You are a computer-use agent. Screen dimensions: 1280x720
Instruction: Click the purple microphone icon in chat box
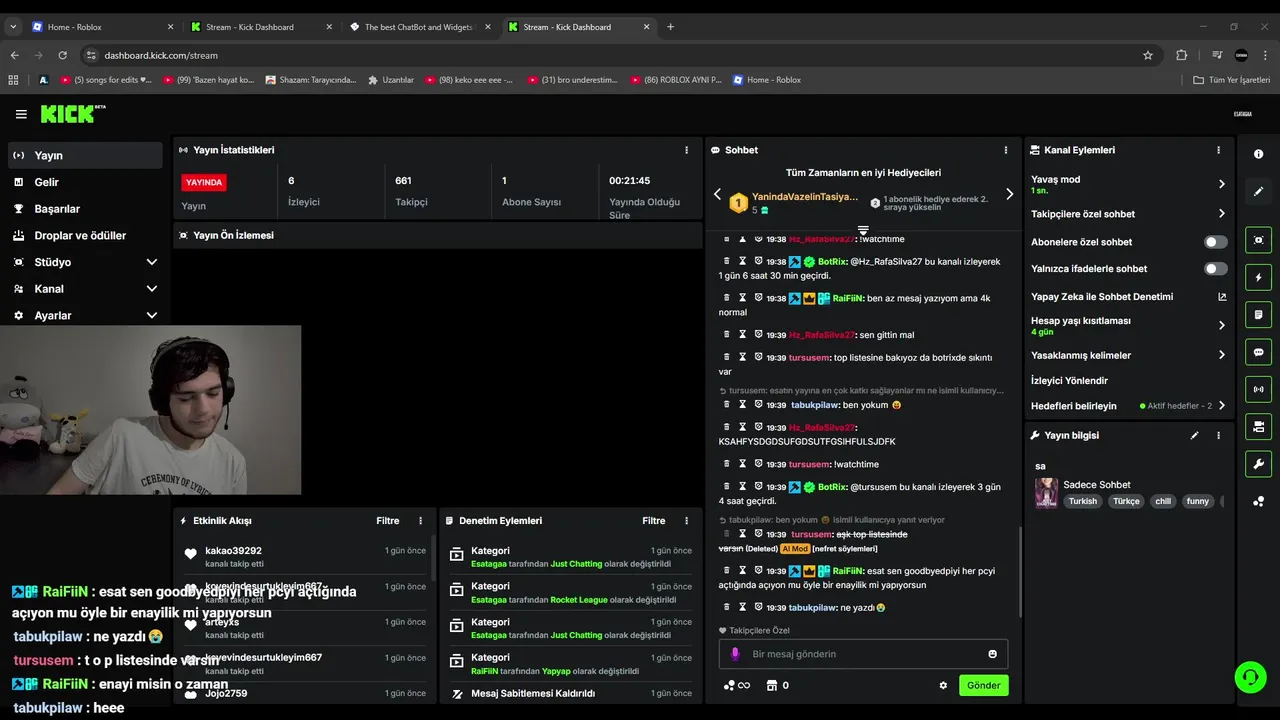pos(735,654)
